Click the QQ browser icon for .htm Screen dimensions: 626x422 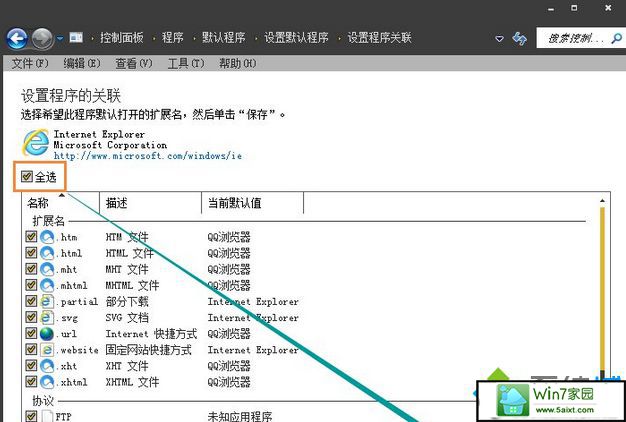pos(47,237)
